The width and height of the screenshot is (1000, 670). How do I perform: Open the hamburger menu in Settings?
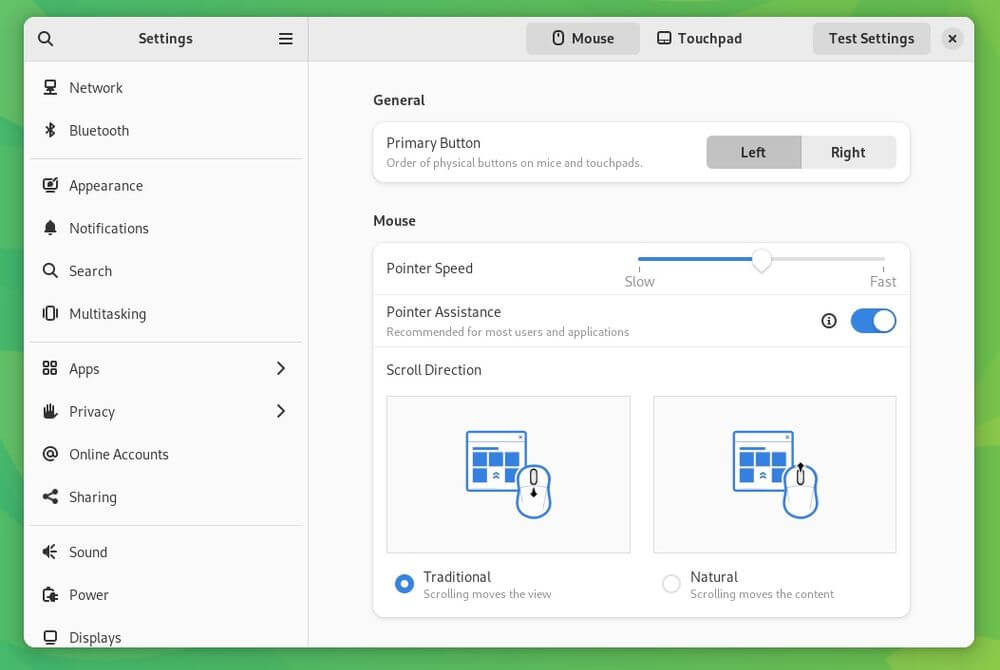[x=285, y=38]
